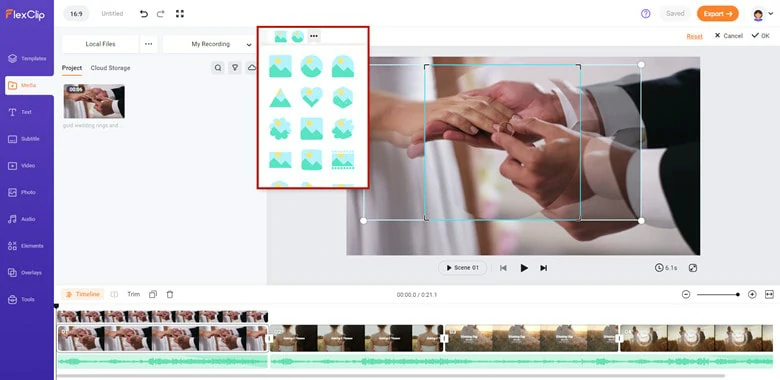Open the Templates sidebar panel
Image resolution: width=780 pixels, height=380 pixels.
tap(27, 59)
